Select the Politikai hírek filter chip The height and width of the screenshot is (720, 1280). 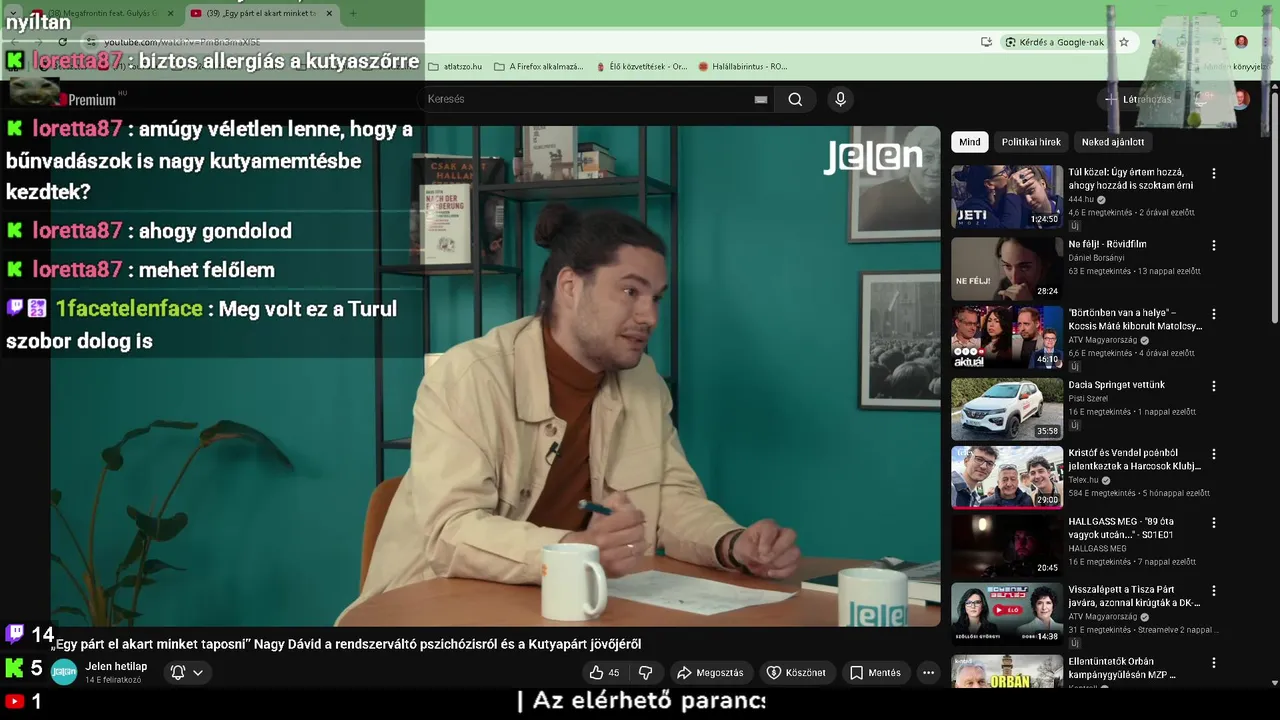point(1031,142)
